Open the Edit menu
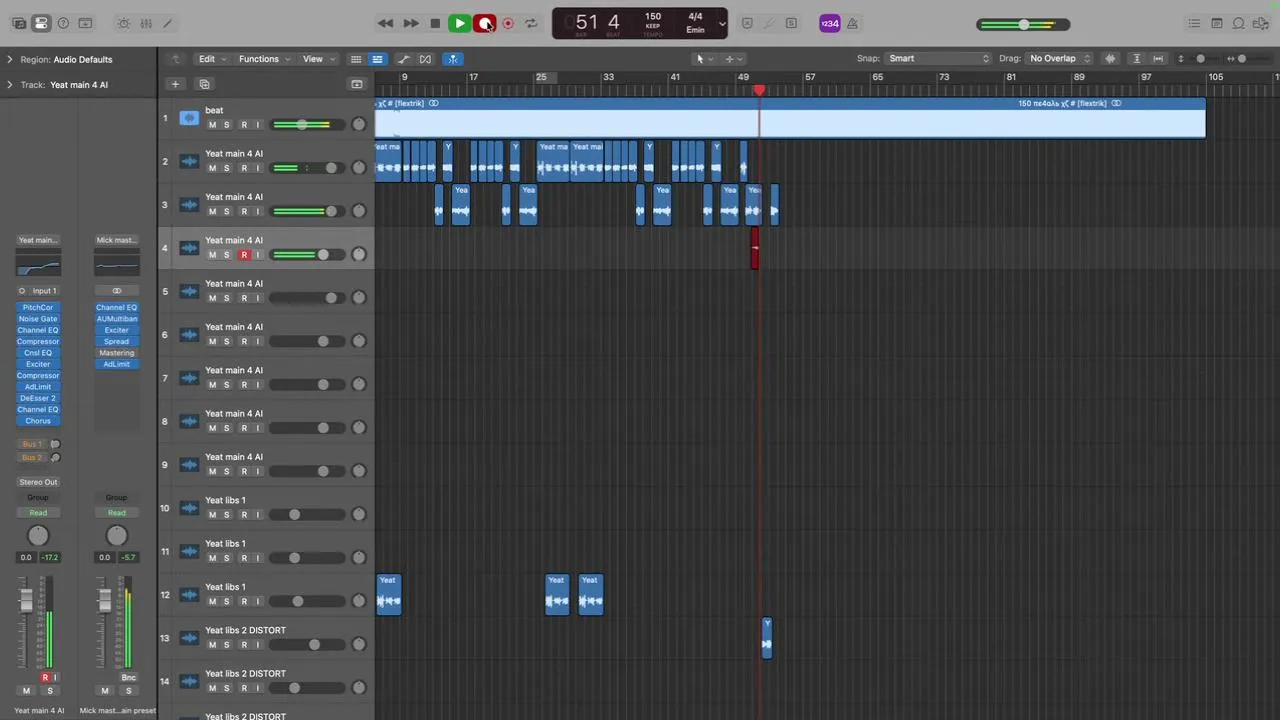The width and height of the screenshot is (1280, 720). (211, 59)
